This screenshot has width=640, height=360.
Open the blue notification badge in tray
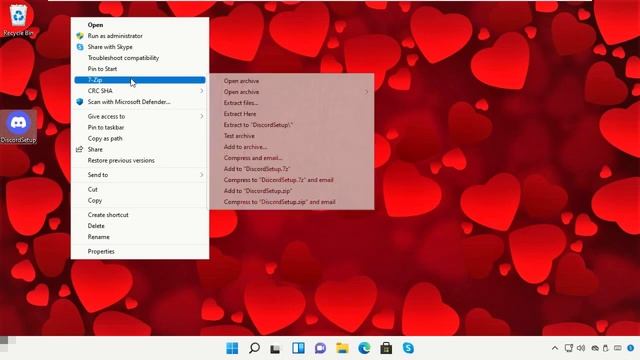point(631,348)
